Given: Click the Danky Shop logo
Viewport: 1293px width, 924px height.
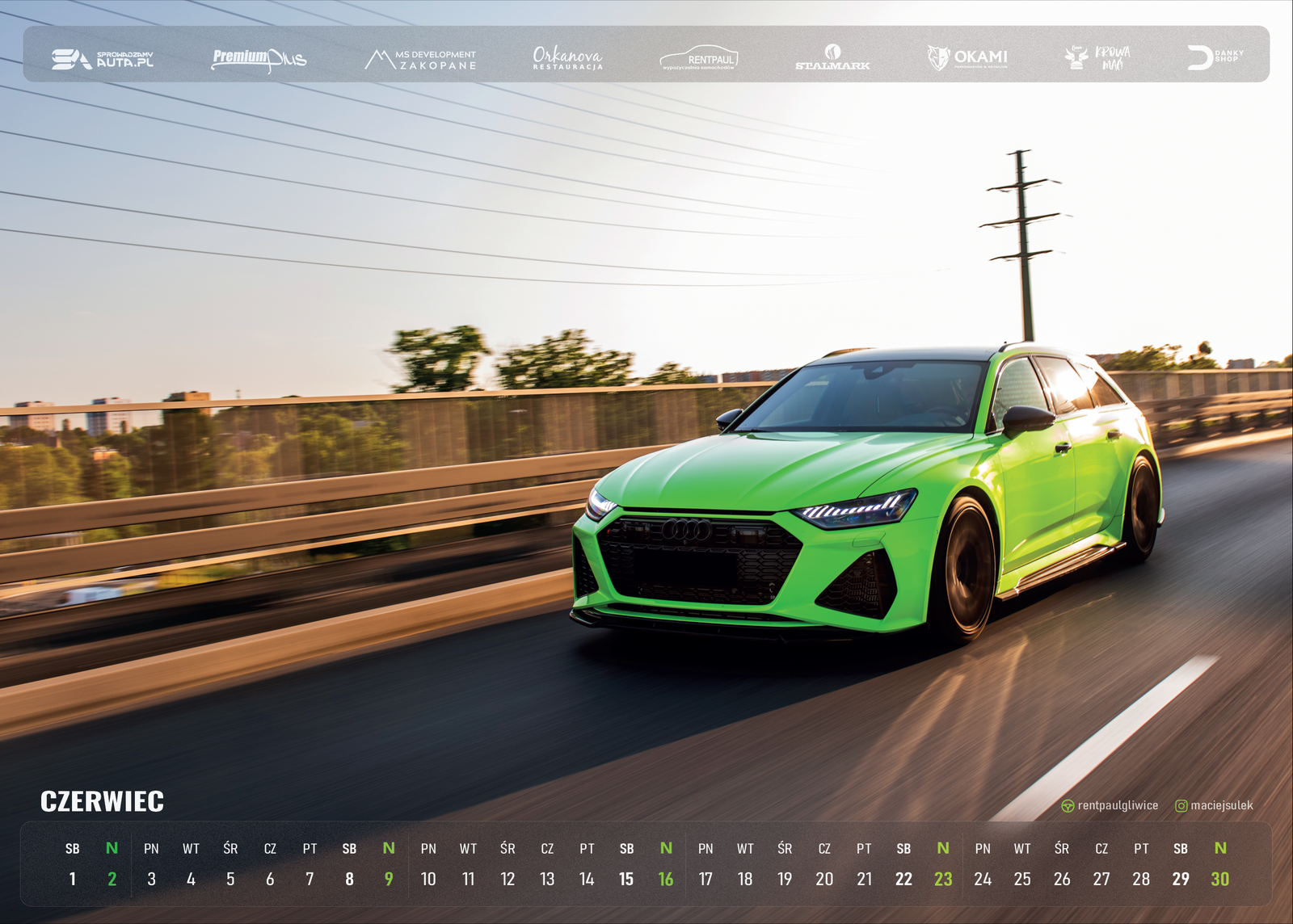Looking at the screenshot, I should [x=1215, y=57].
